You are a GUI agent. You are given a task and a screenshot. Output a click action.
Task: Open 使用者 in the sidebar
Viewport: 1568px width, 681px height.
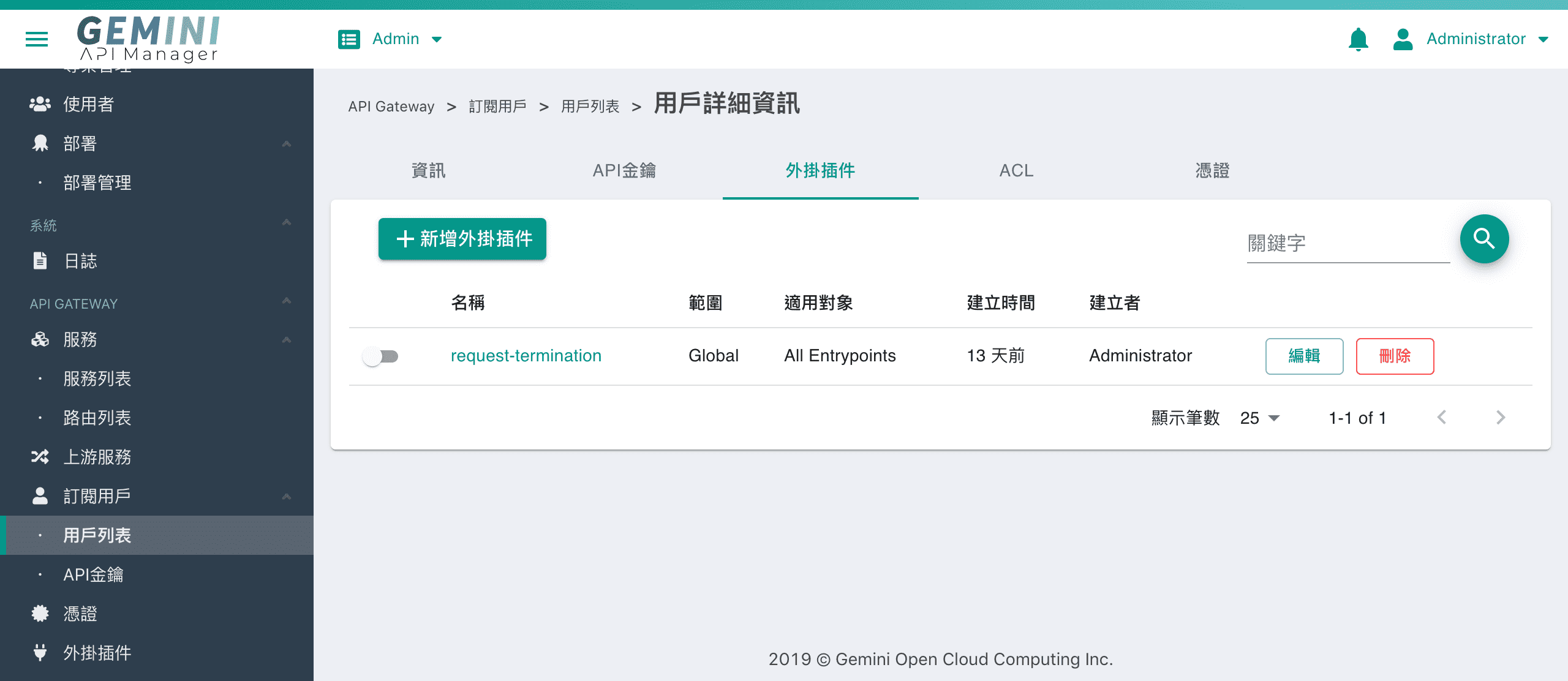coord(88,104)
